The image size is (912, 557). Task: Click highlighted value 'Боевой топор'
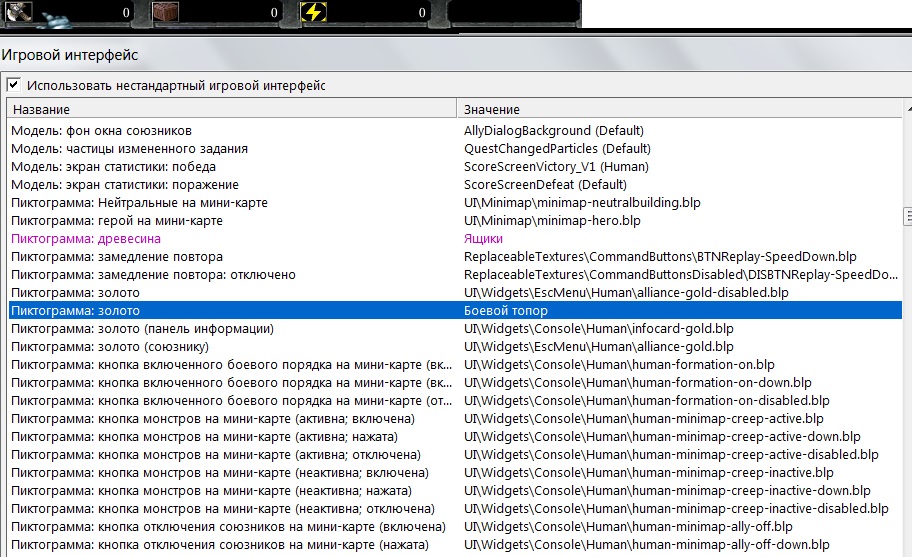(x=505, y=310)
